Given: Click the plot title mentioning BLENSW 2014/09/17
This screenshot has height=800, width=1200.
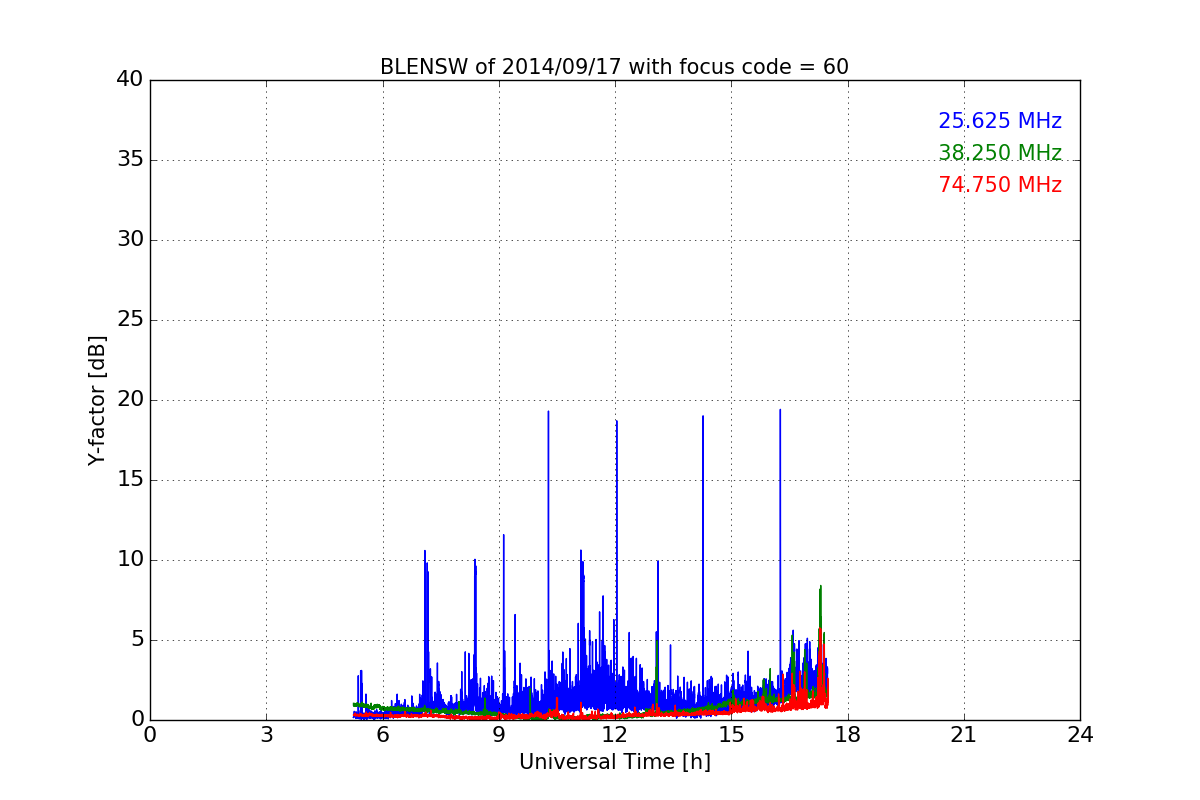Looking at the screenshot, I should (x=614, y=67).
